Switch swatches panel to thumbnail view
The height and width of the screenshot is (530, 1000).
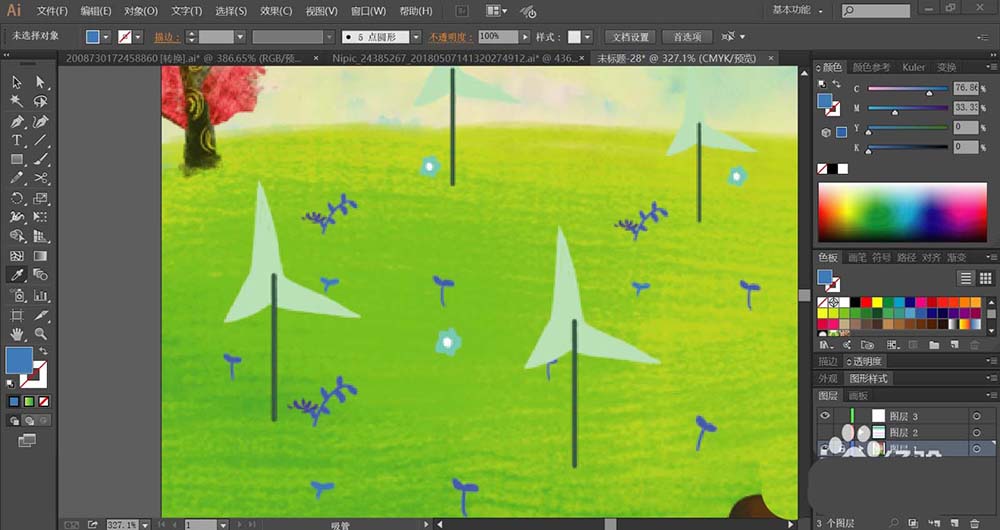click(986, 278)
